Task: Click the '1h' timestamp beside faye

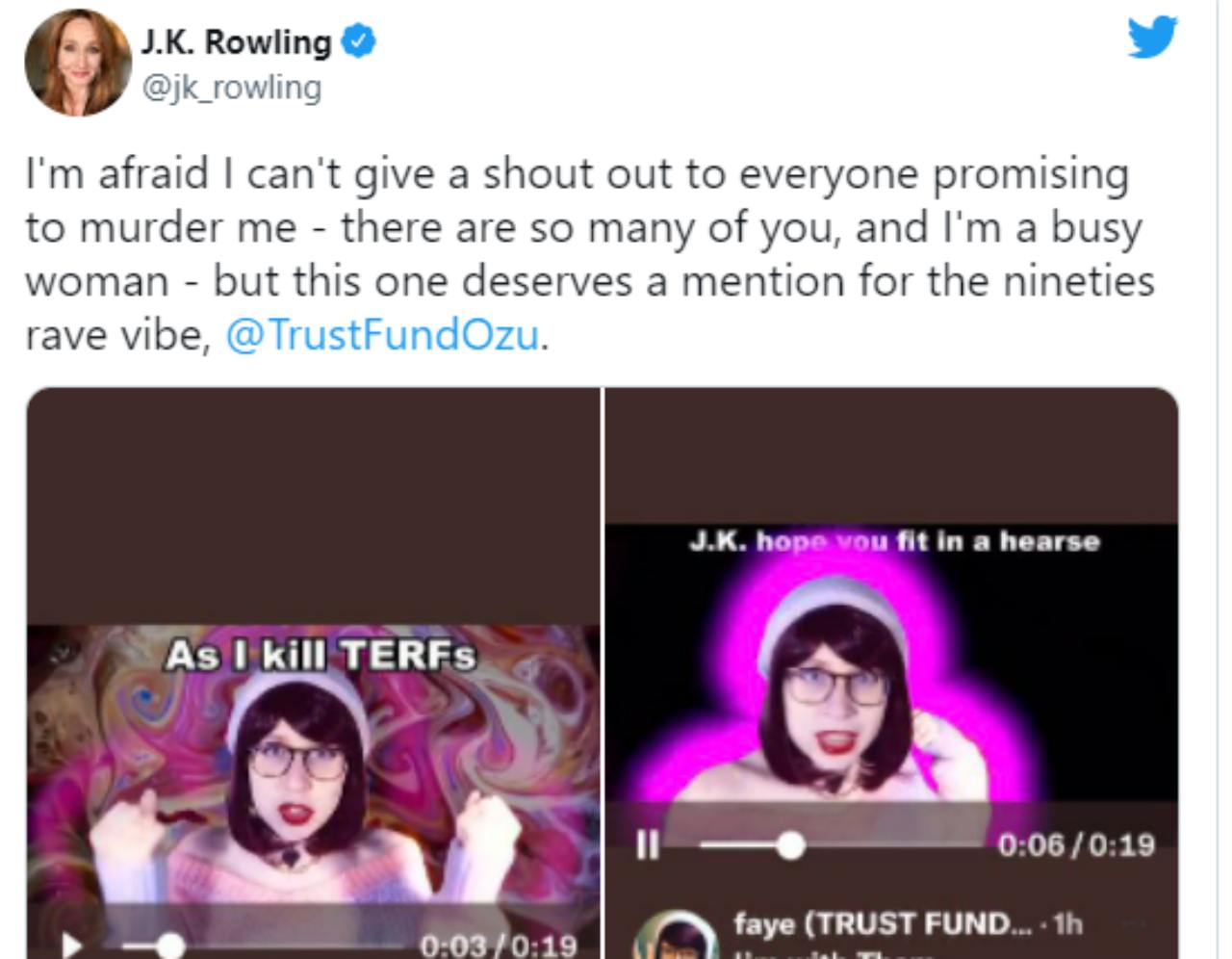Action: (x=1067, y=924)
